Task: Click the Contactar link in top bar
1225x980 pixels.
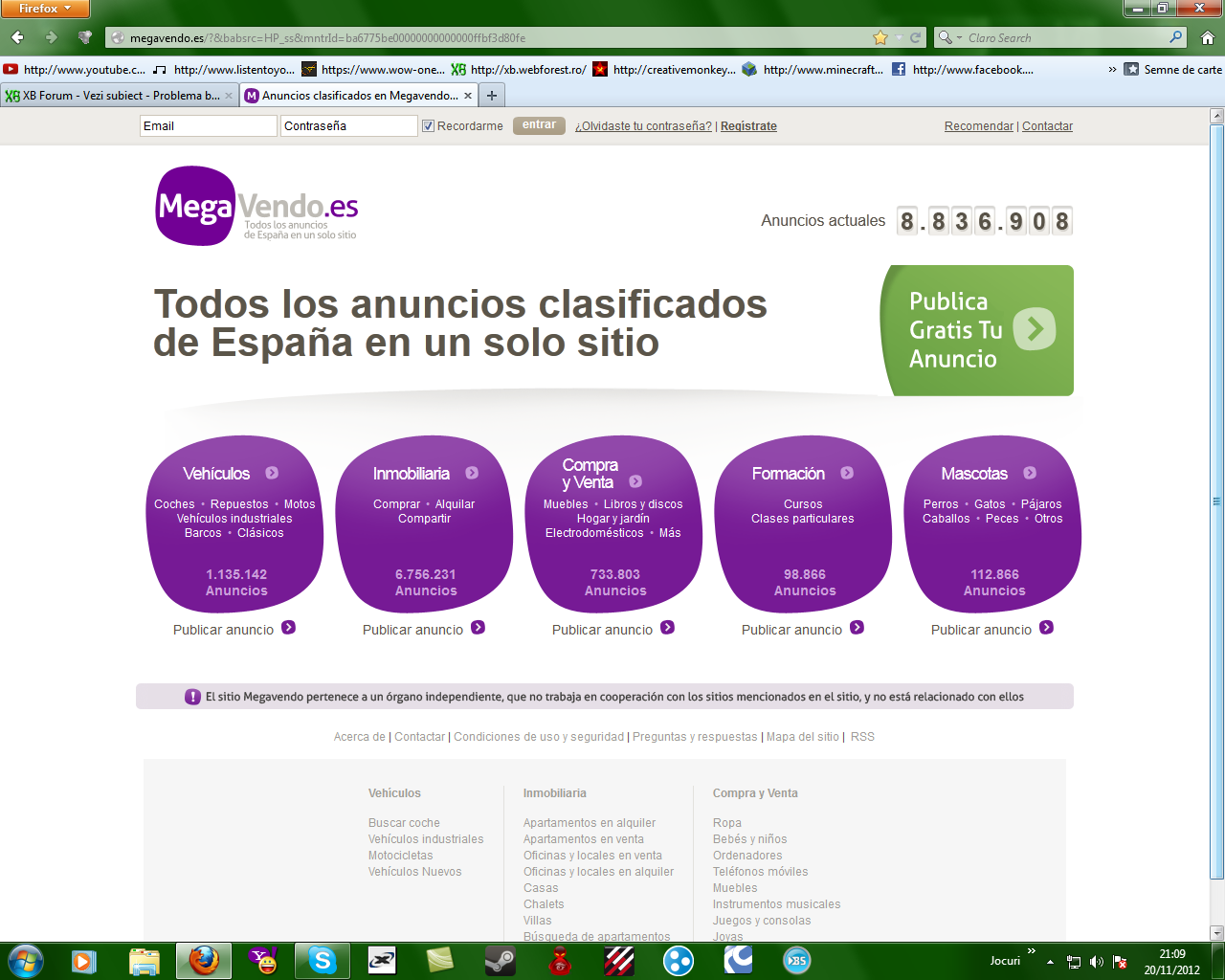Action: tap(1047, 126)
